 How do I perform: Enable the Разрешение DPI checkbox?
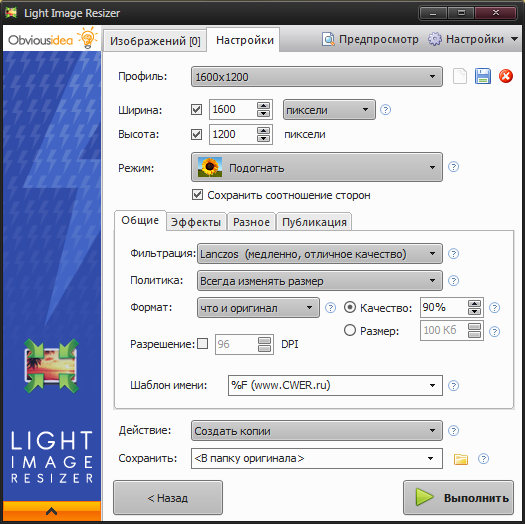(202, 344)
